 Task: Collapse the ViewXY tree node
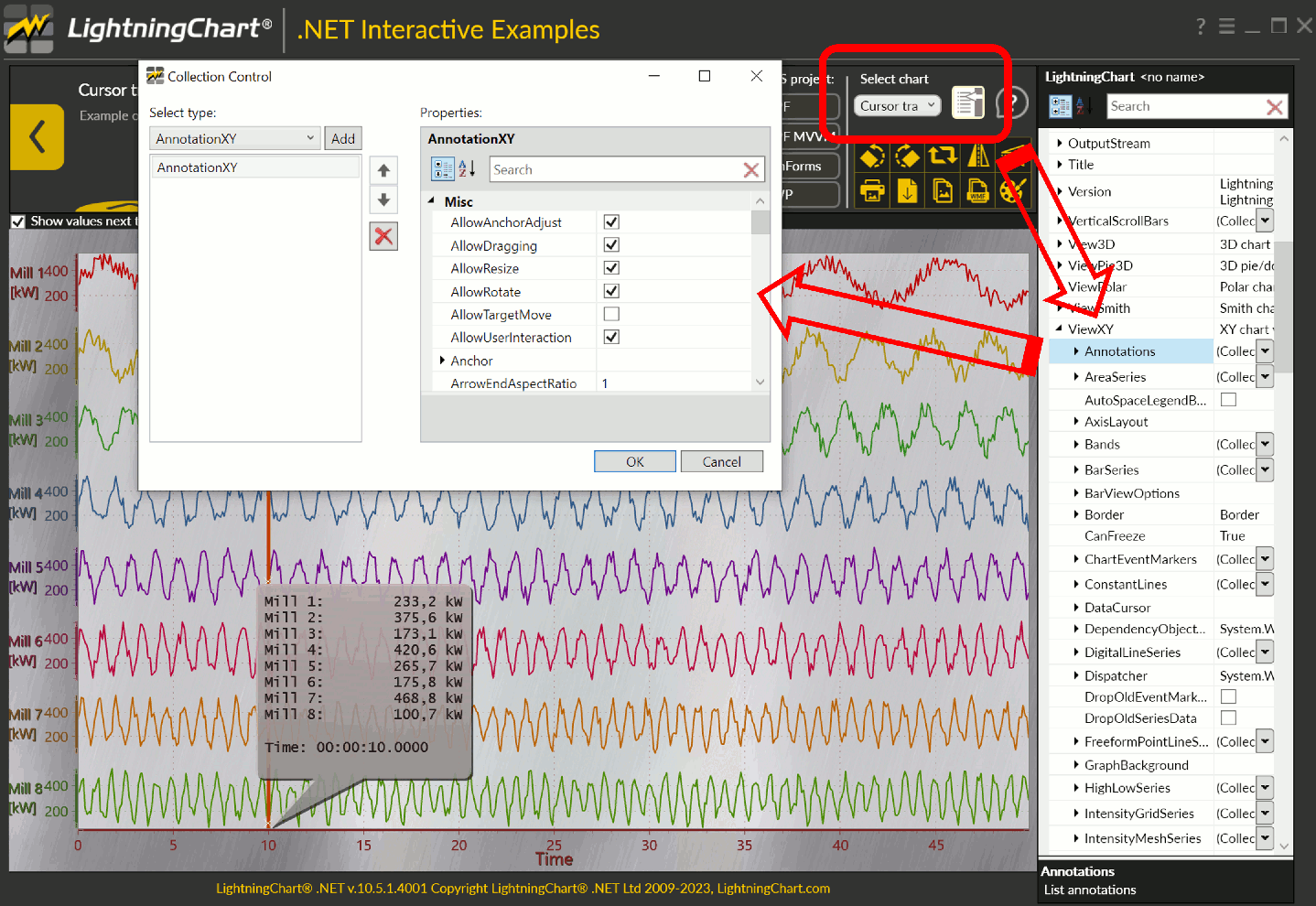point(1059,329)
